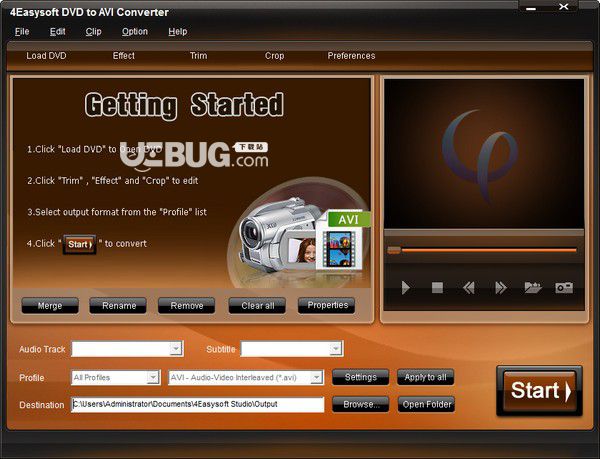Open the snapshot folder icon

[533, 288]
